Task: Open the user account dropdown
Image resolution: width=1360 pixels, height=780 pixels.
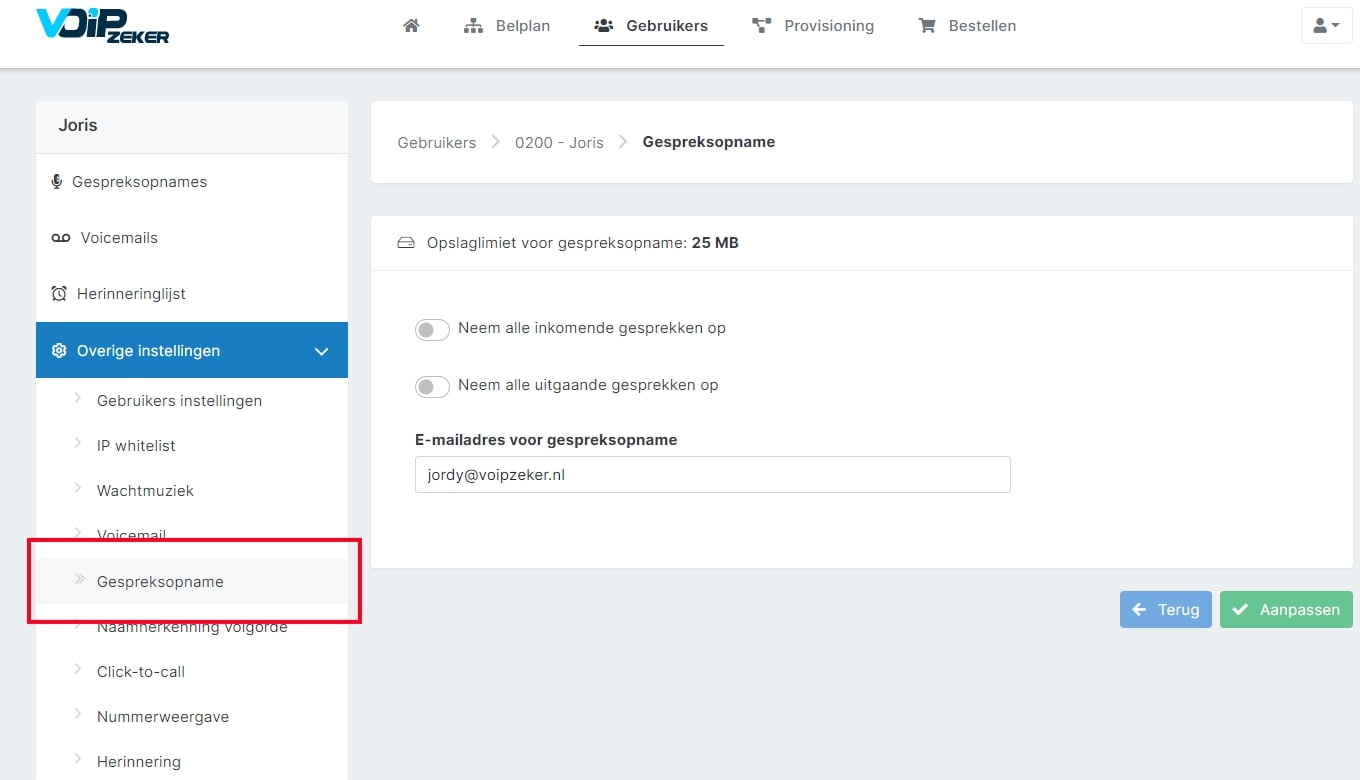Action: point(1326,26)
